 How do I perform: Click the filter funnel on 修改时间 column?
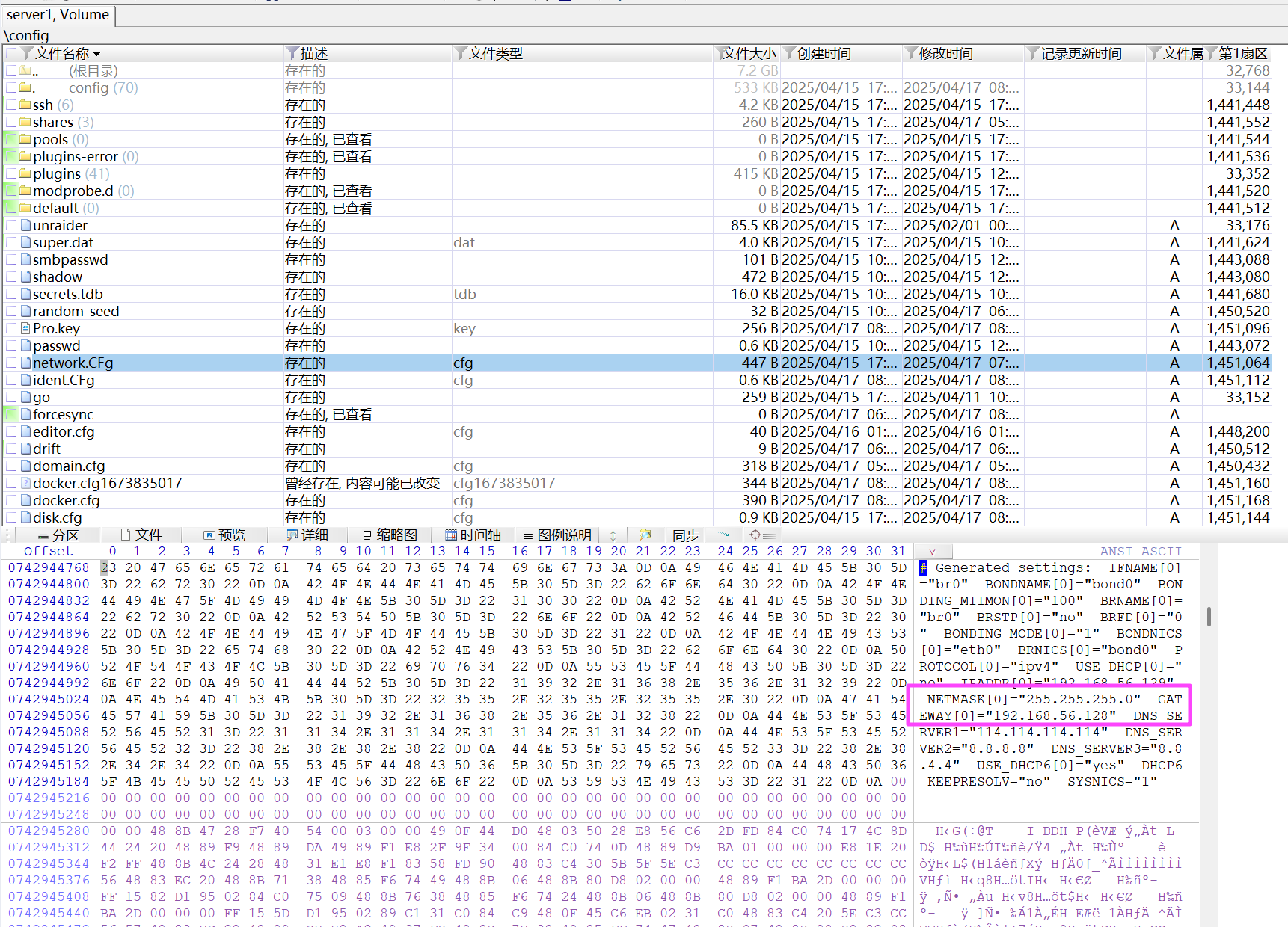click(911, 53)
